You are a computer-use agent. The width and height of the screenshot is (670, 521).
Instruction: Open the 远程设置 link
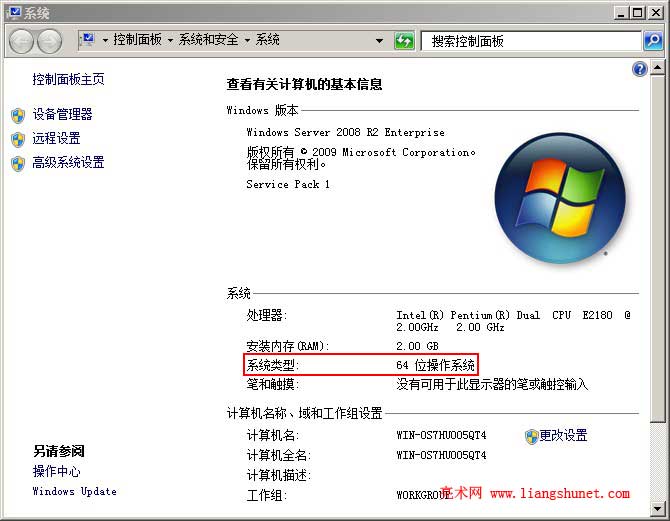tap(56, 138)
